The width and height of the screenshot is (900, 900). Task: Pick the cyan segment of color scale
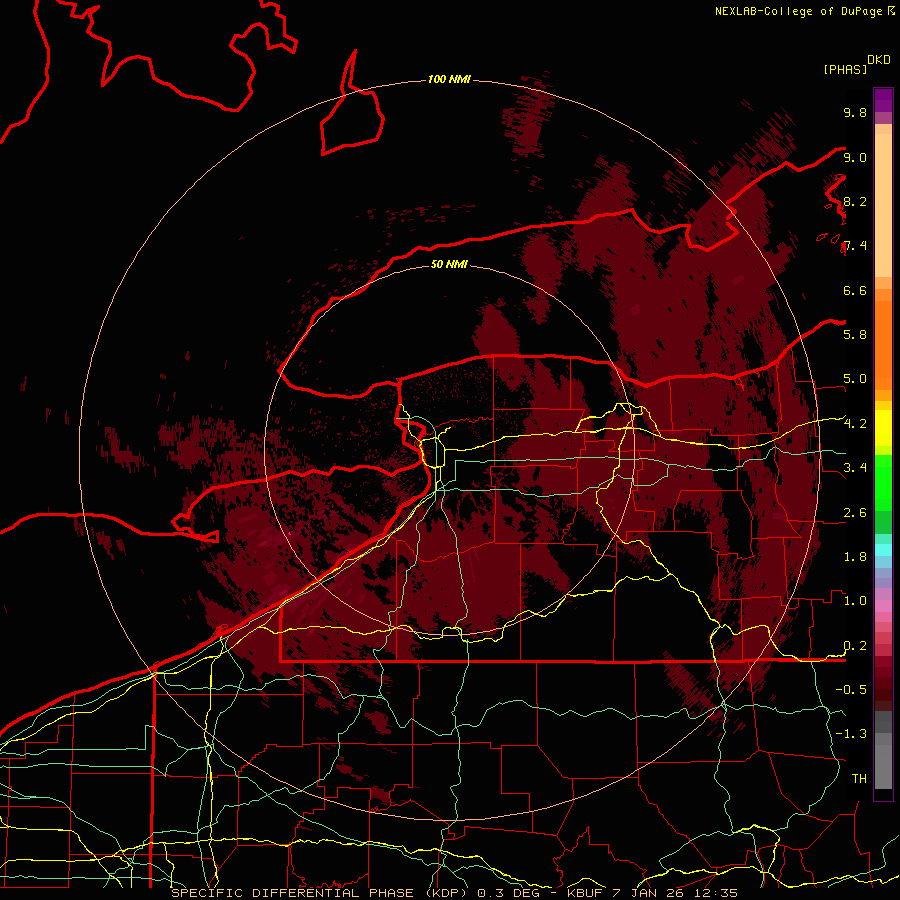pyautogui.click(x=883, y=550)
